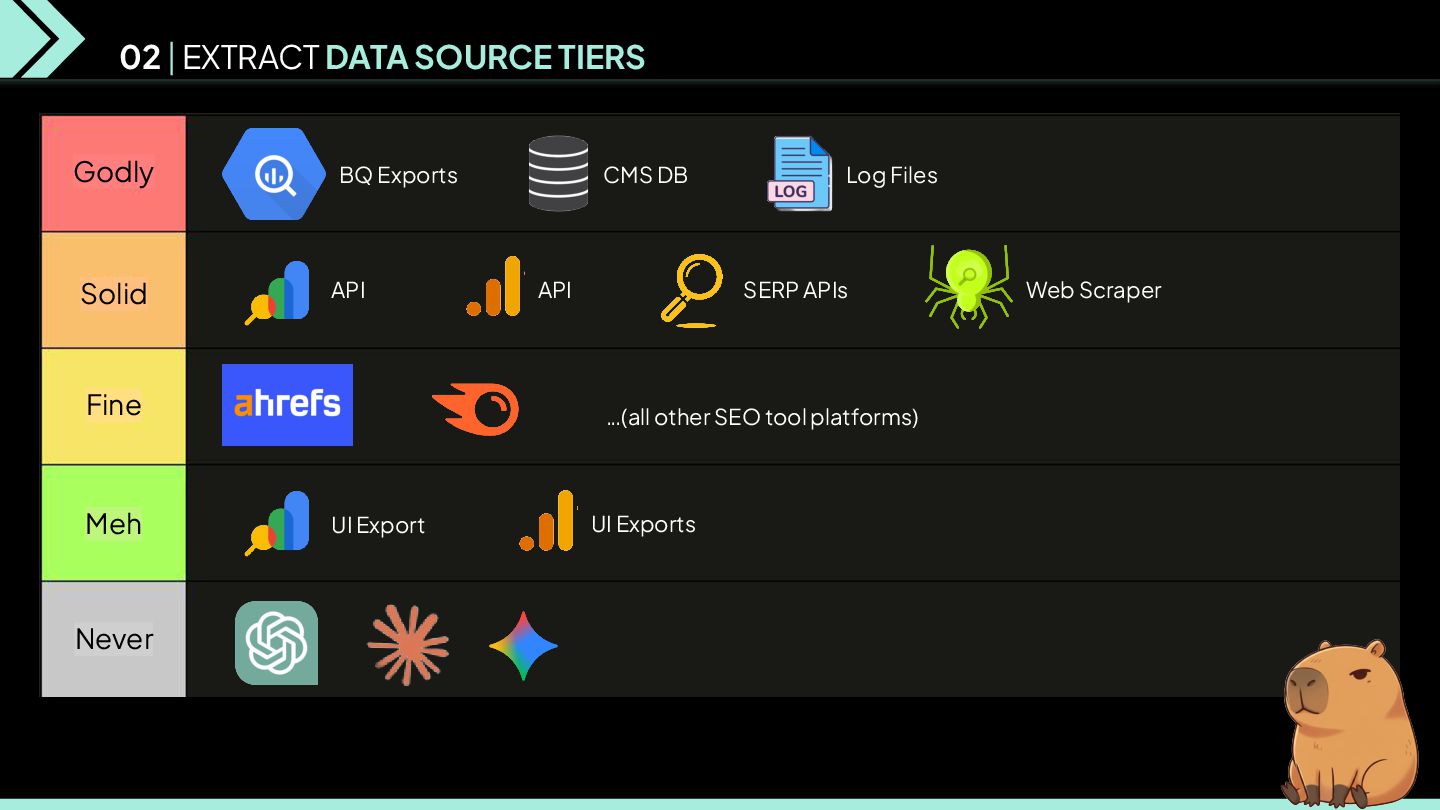Select the green Meh tier label
1440x810 pixels.
click(x=114, y=523)
